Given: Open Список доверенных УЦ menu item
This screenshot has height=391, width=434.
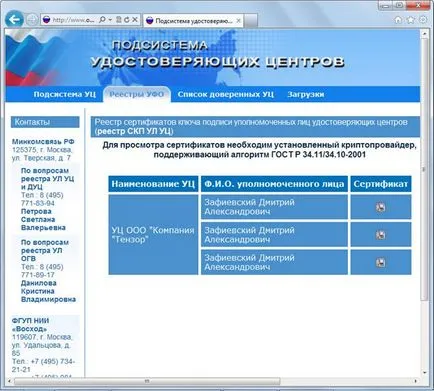Looking at the screenshot, I should pos(226,94).
